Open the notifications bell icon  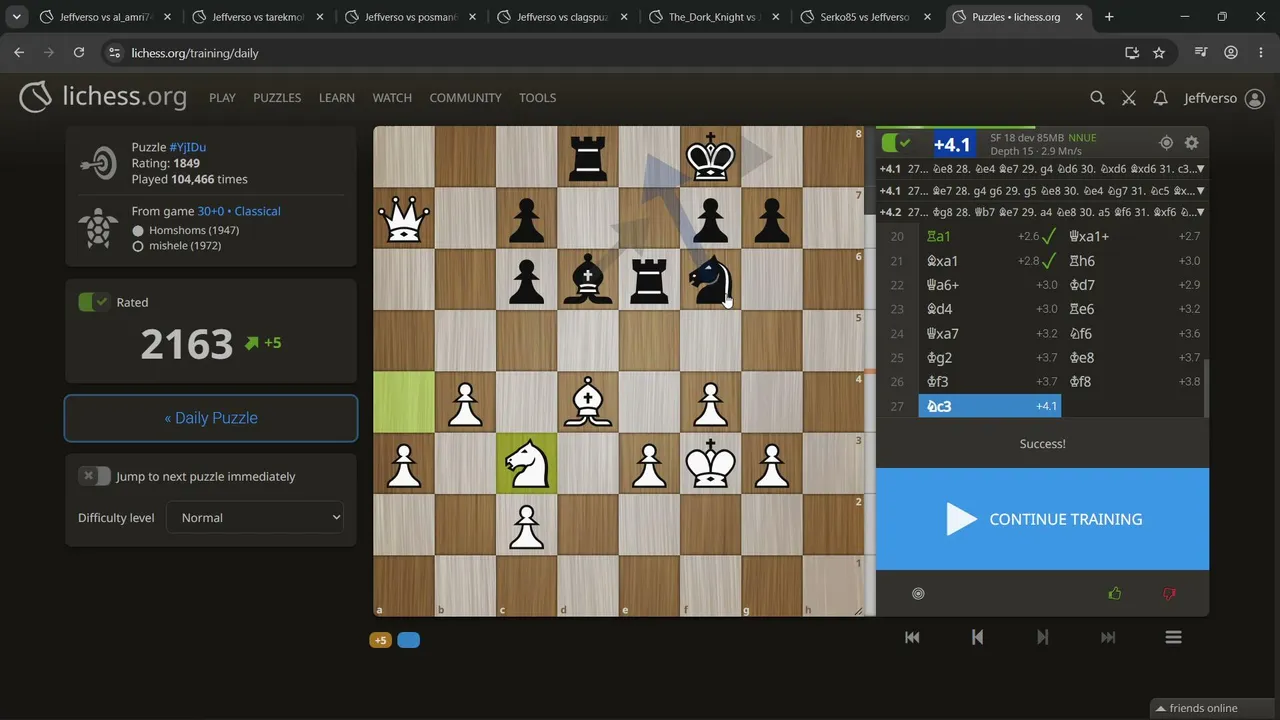[x=1160, y=98]
